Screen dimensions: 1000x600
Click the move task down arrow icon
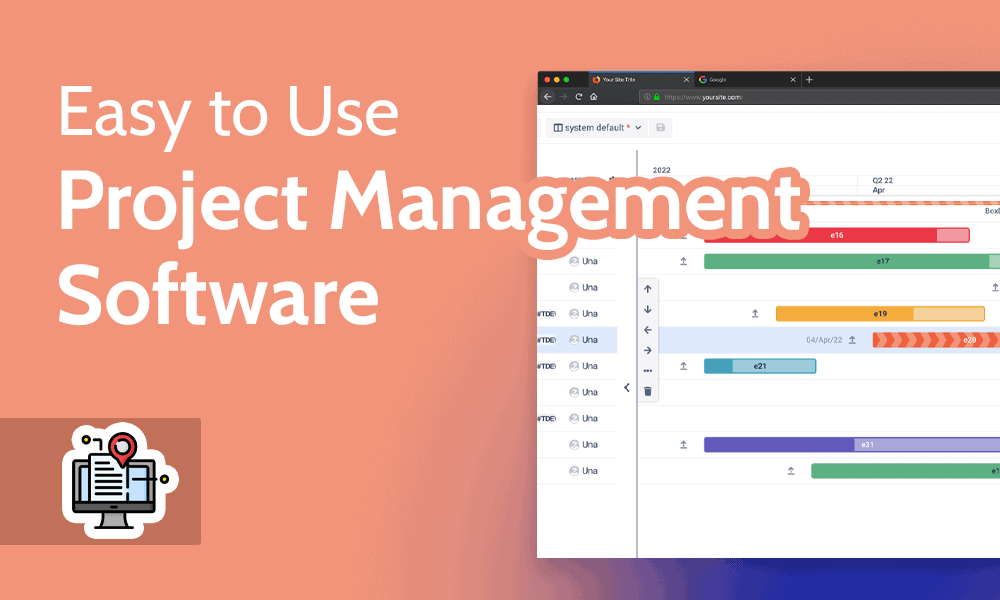pyautogui.click(x=647, y=310)
